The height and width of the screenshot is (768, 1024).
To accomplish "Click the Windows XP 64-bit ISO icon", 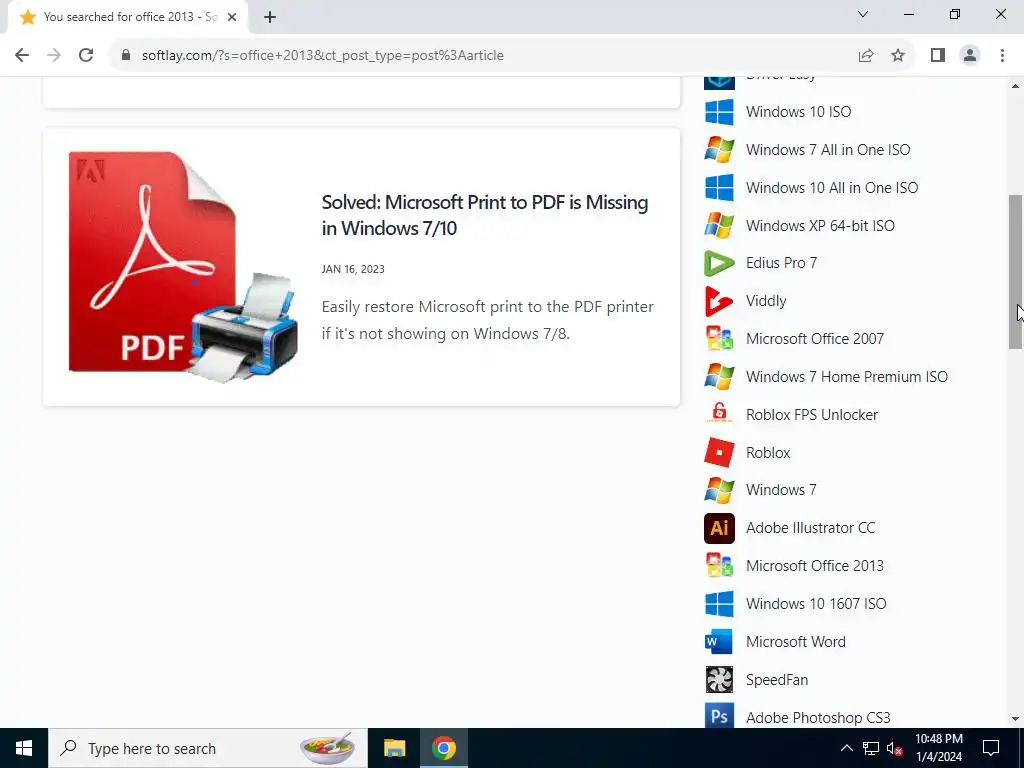I will (x=719, y=225).
